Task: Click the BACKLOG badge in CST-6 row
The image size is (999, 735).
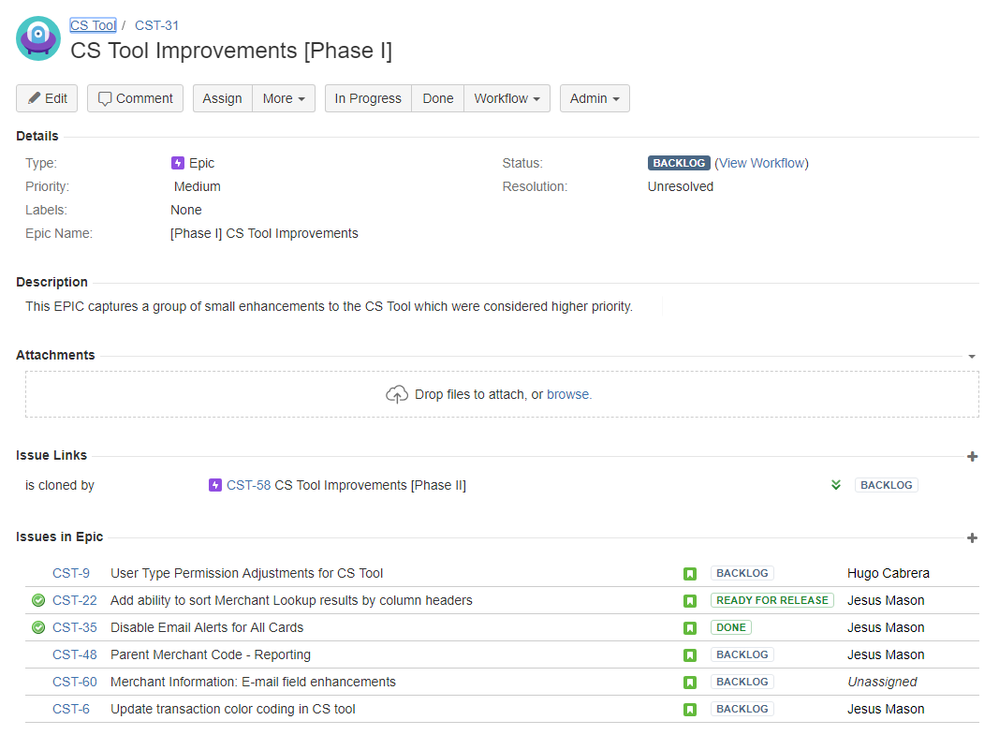Action: point(742,709)
